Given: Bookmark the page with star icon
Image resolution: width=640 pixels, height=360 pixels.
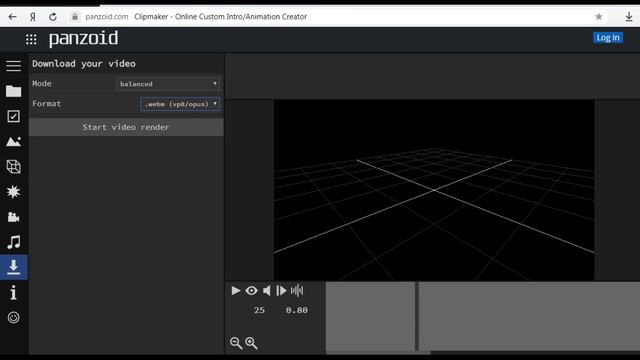Looking at the screenshot, I should point(598,17).
